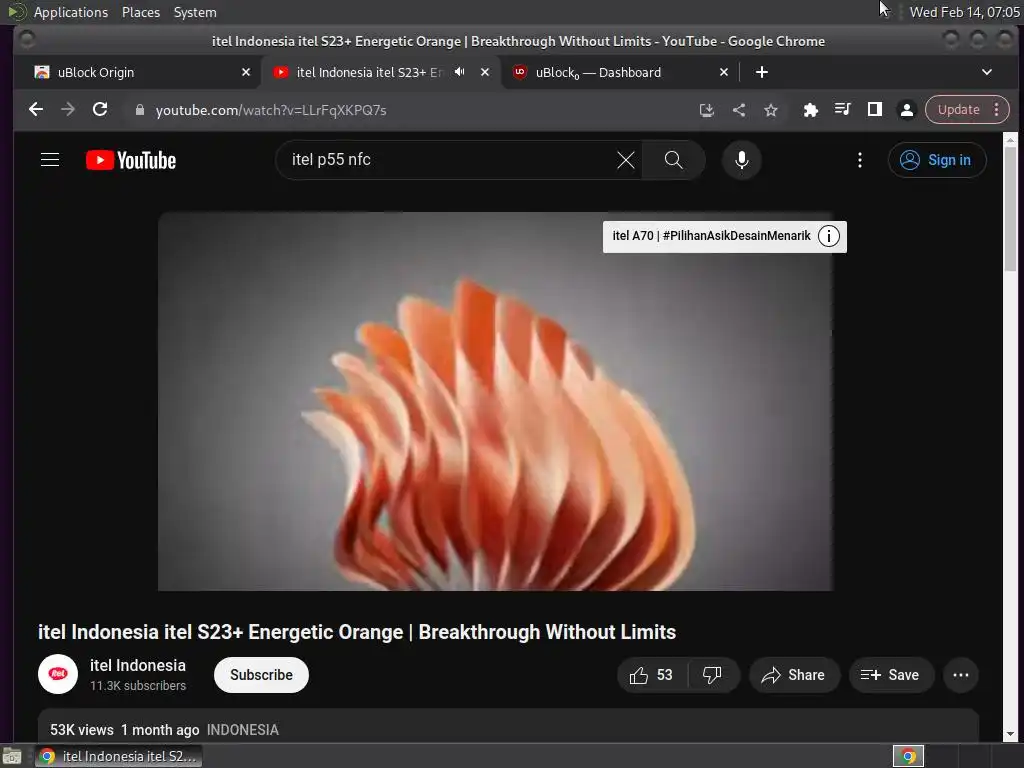This screenshot has width=1024, height=768.
Task: Open the System menu
Action: click(195, 12)
